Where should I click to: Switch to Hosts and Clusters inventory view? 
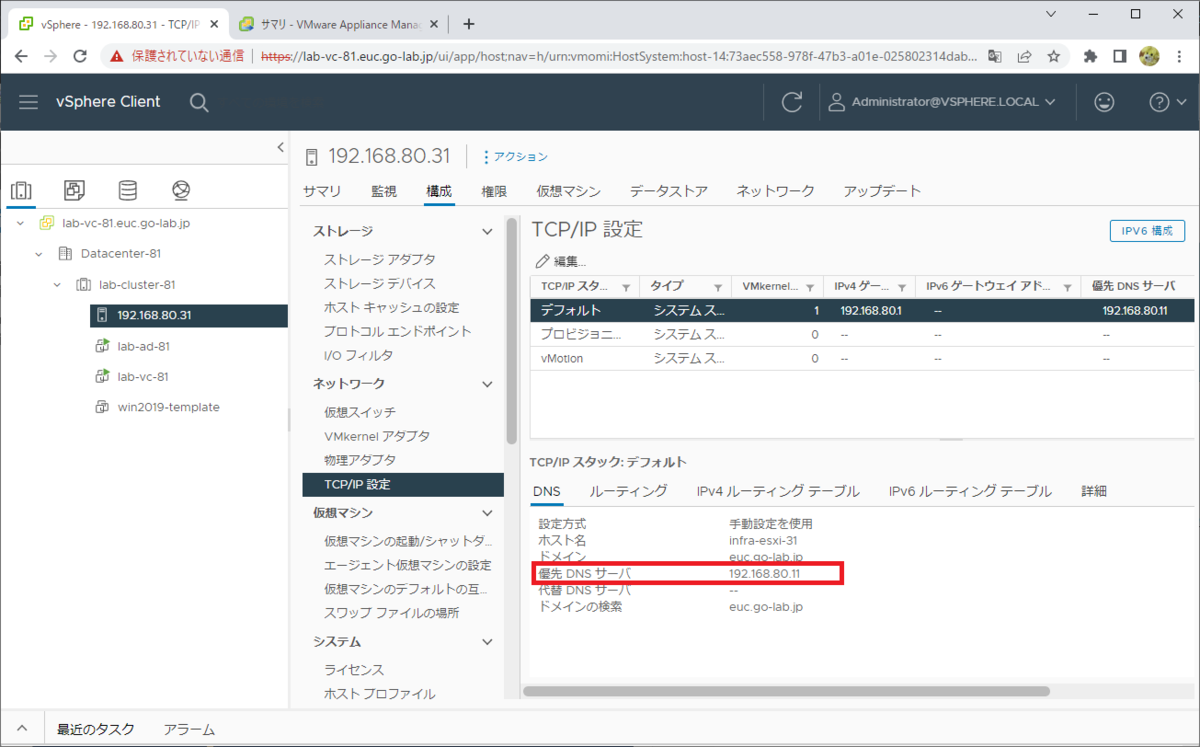pyautogui.click(x=22, y=190)
